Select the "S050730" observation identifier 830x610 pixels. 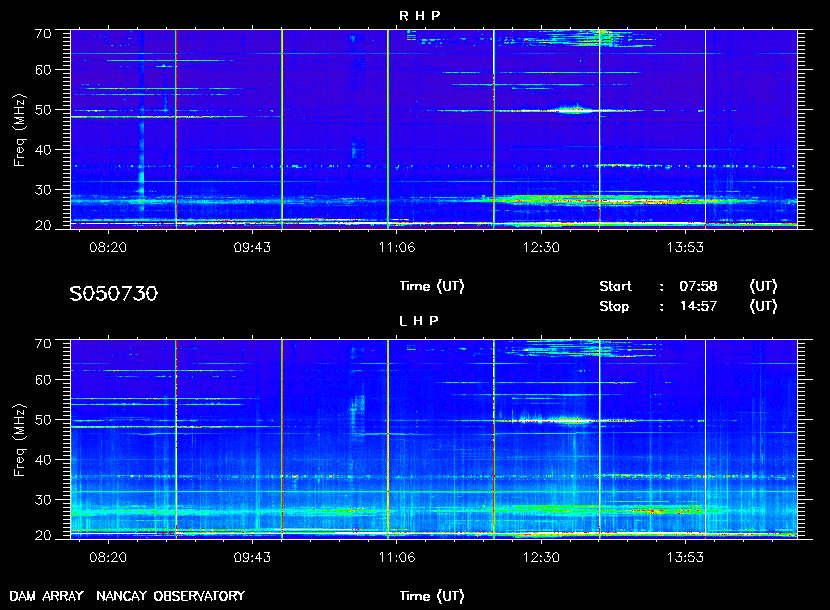(114, 294)
